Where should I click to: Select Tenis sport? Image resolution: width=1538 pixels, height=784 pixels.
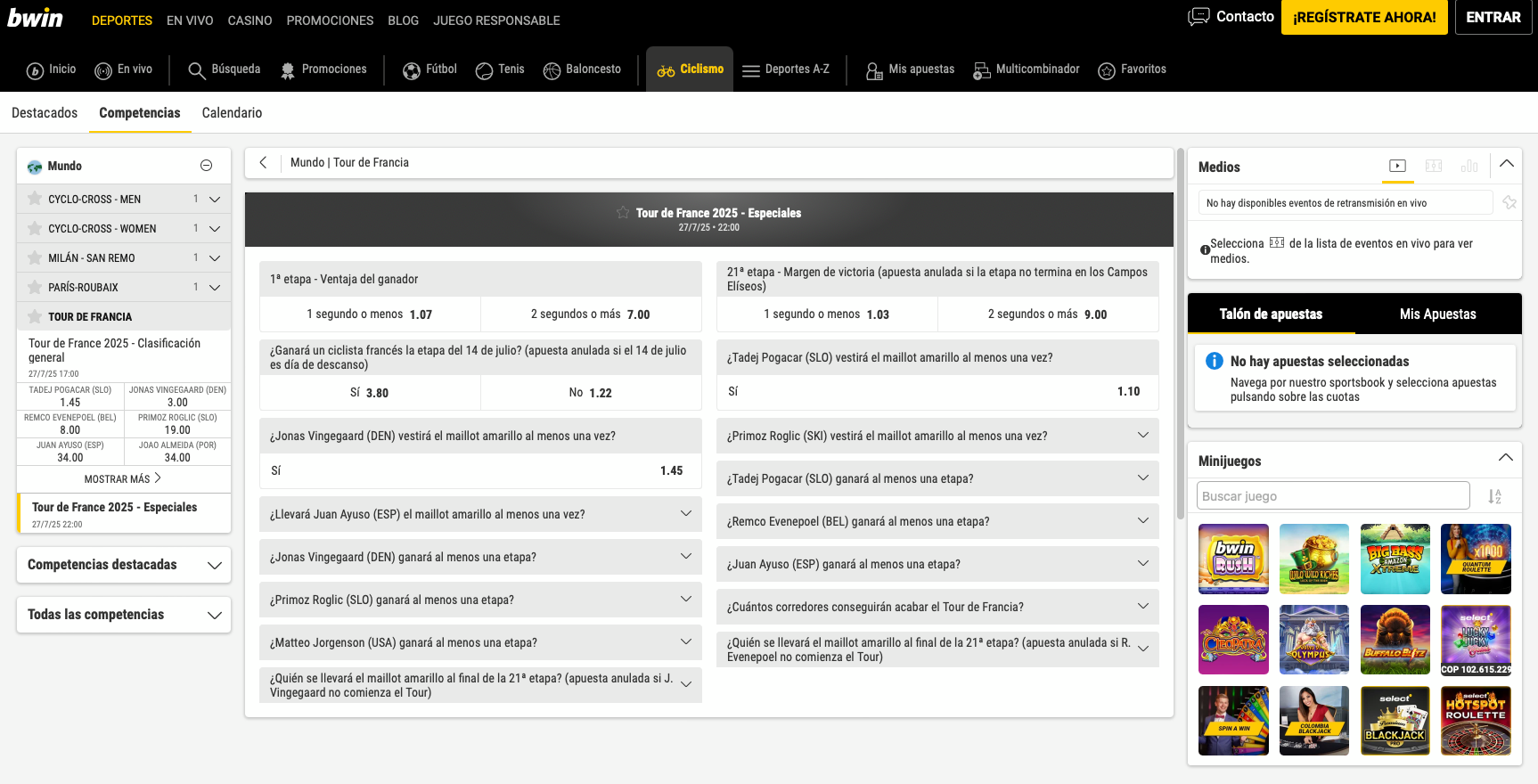point(500,69)
